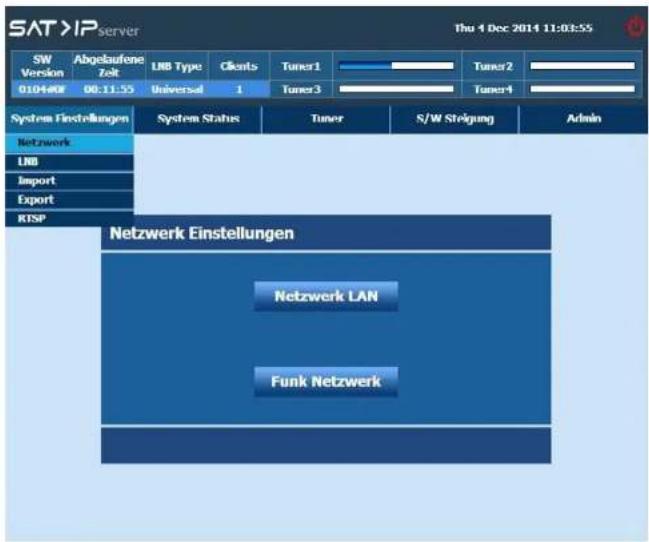Open the Tuner tab
The width and height of the screenshot is (649, 542).
pyautogui.click(x=327, y=119)
